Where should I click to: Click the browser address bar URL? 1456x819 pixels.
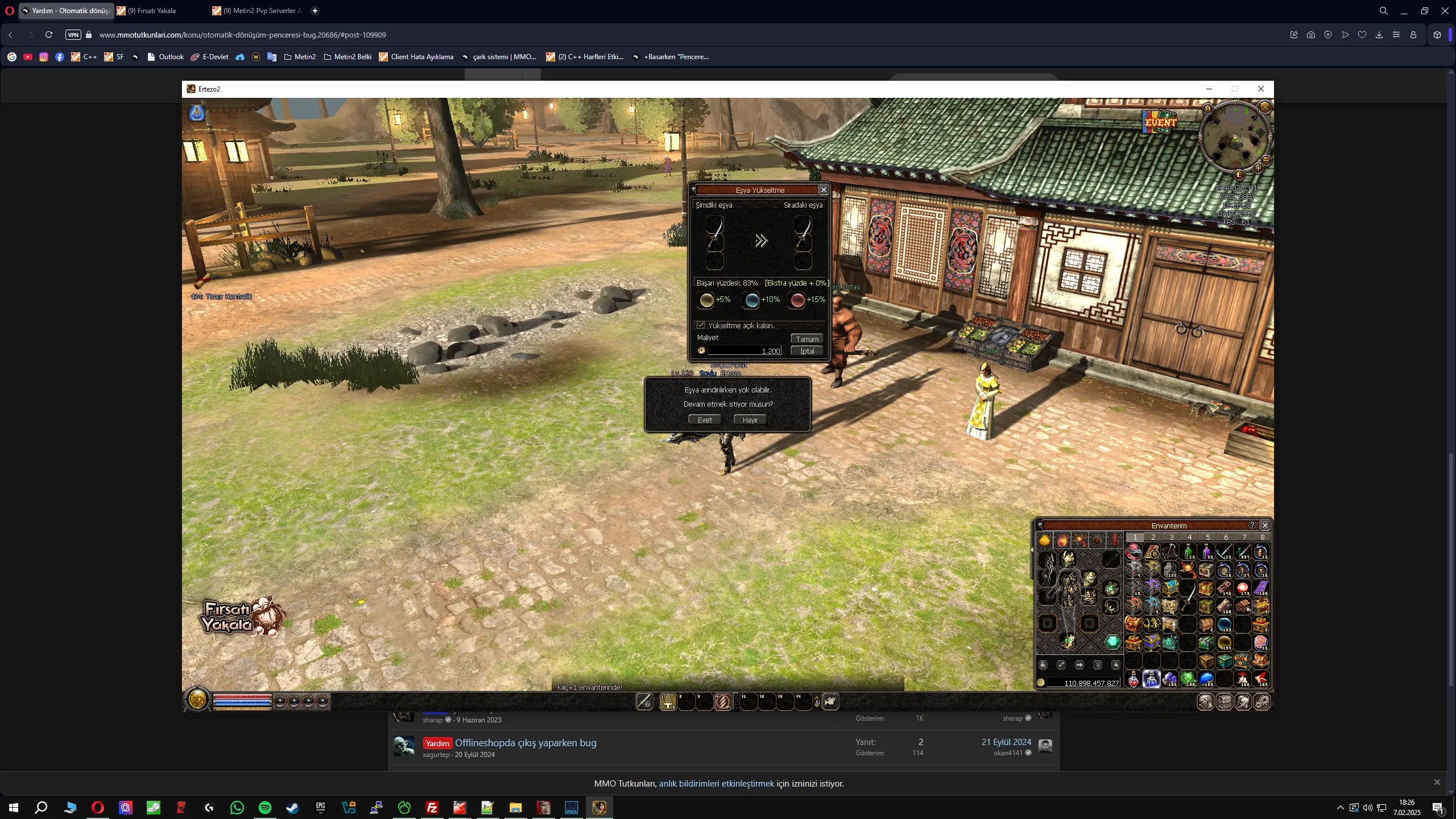243,35
